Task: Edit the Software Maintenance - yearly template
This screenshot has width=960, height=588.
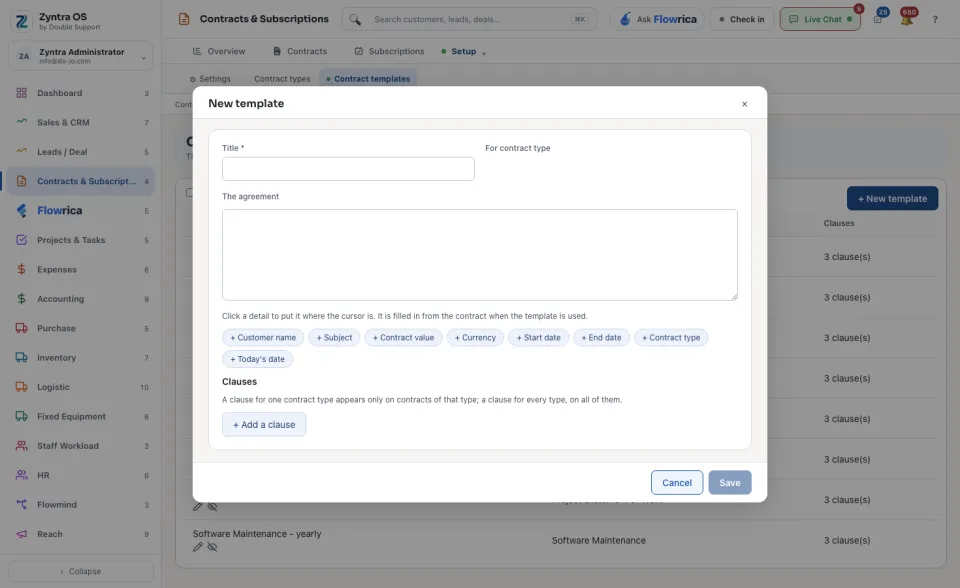Action: [197, 547]
